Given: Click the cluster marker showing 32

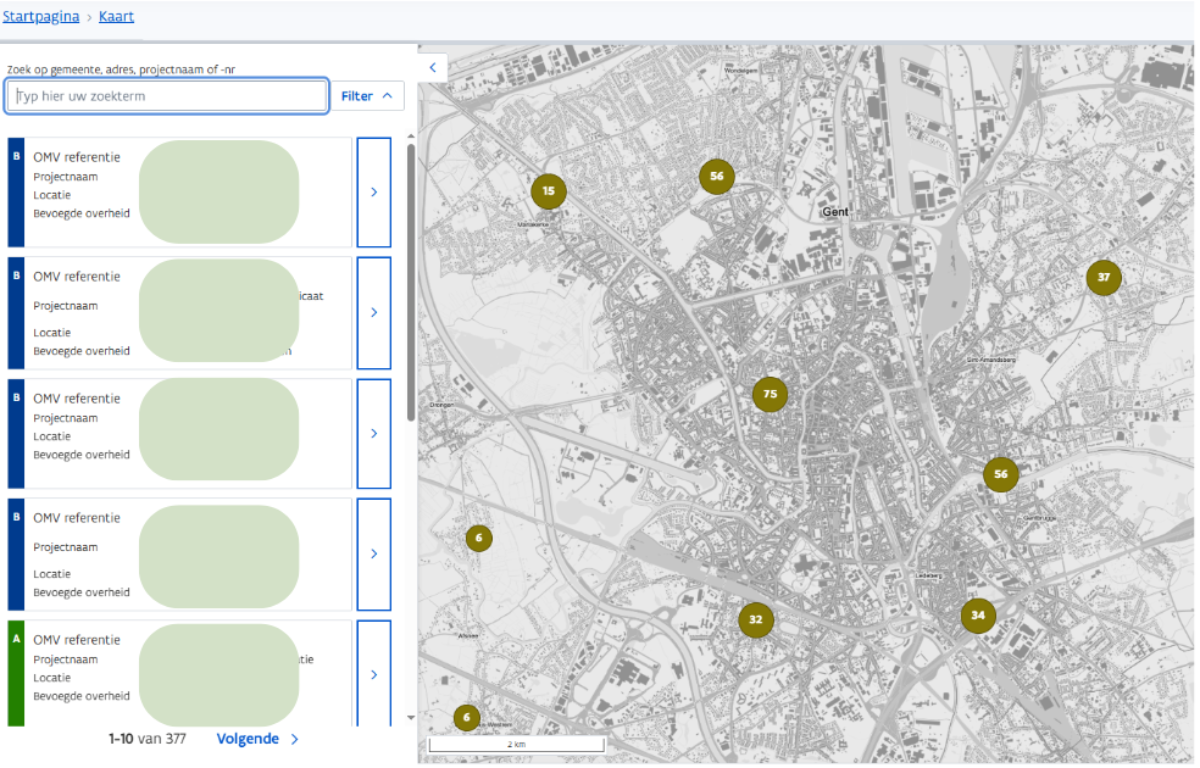Looking at the screenshot, I should (755, 620).
